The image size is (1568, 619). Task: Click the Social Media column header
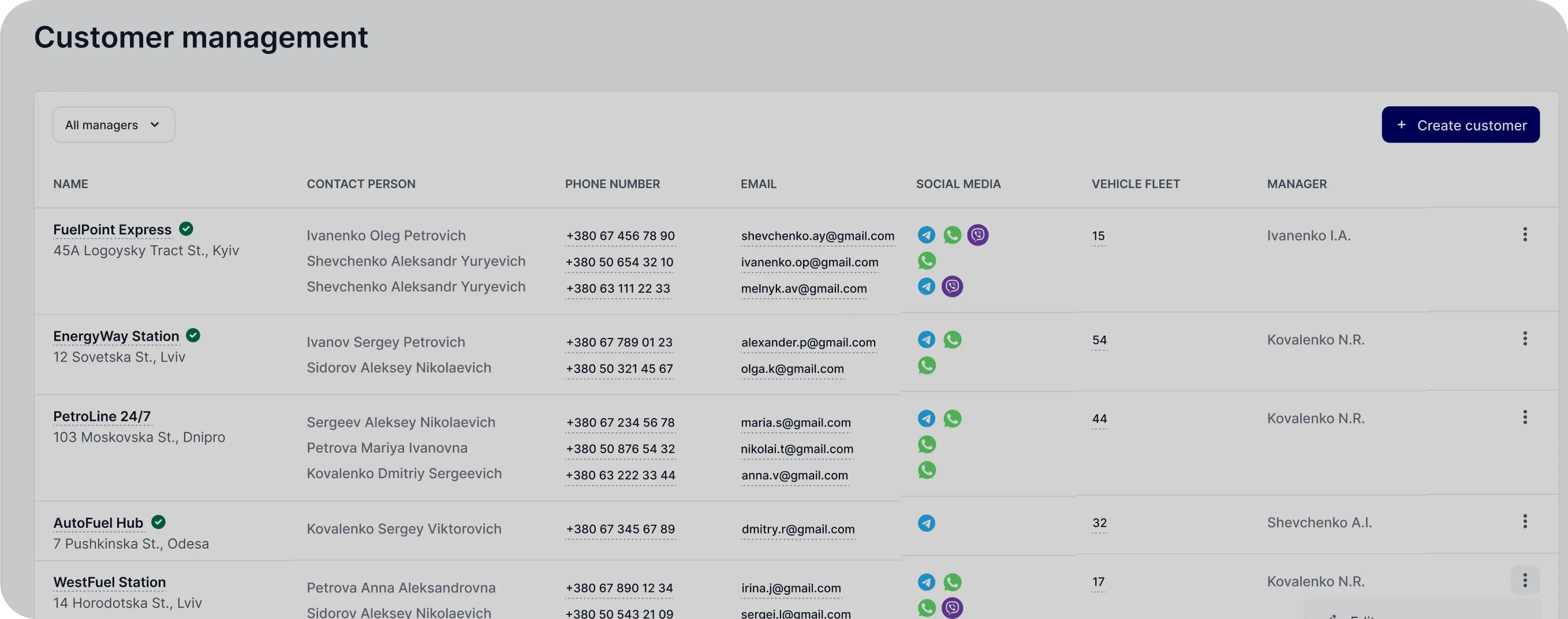click(x=958, y=184)
